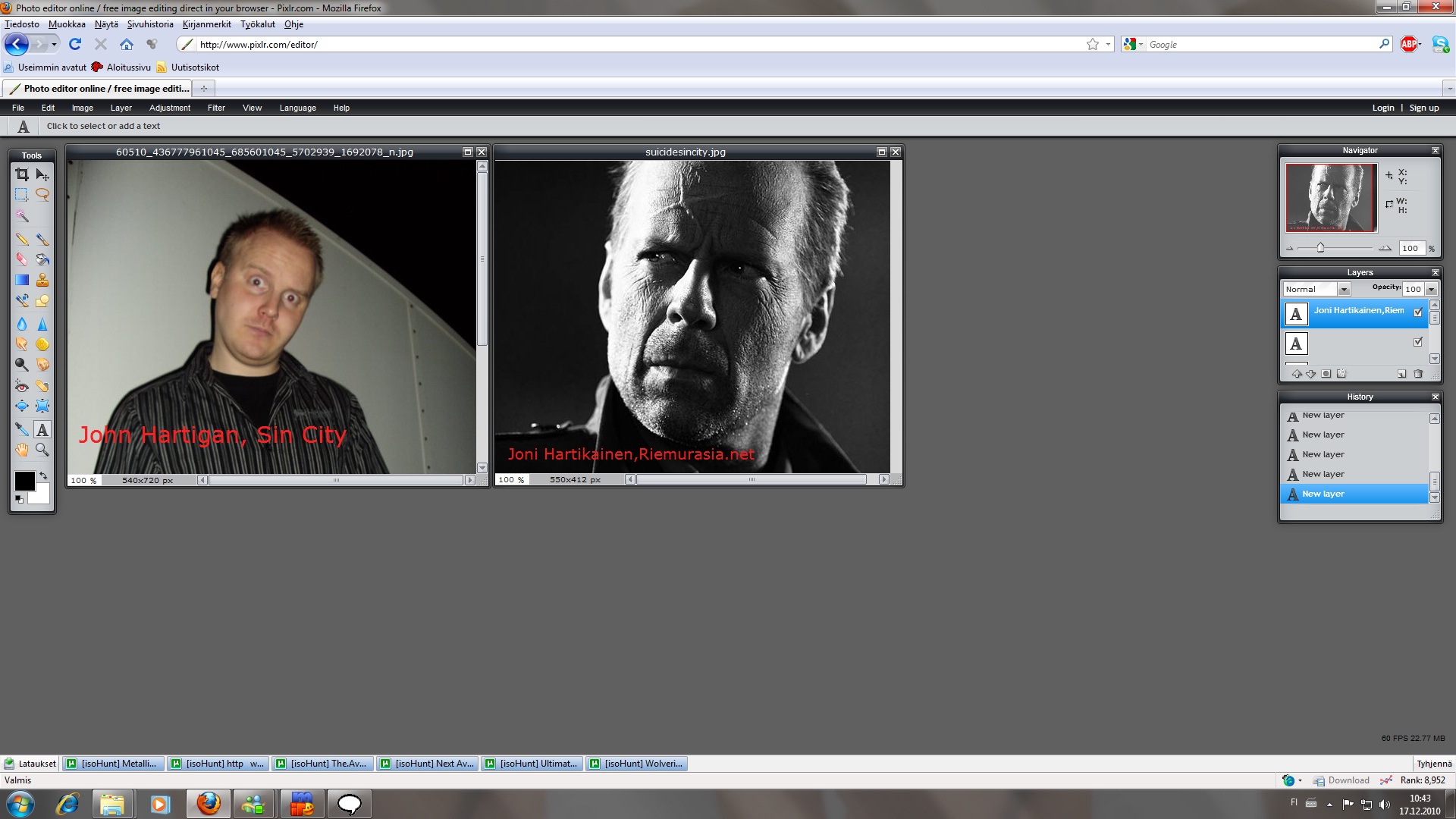This screenshot has width=1456, height=819.
Task: Hide the Joni Hartikainen text layer
Action: pyautogui.click(x=1418, y=312)
